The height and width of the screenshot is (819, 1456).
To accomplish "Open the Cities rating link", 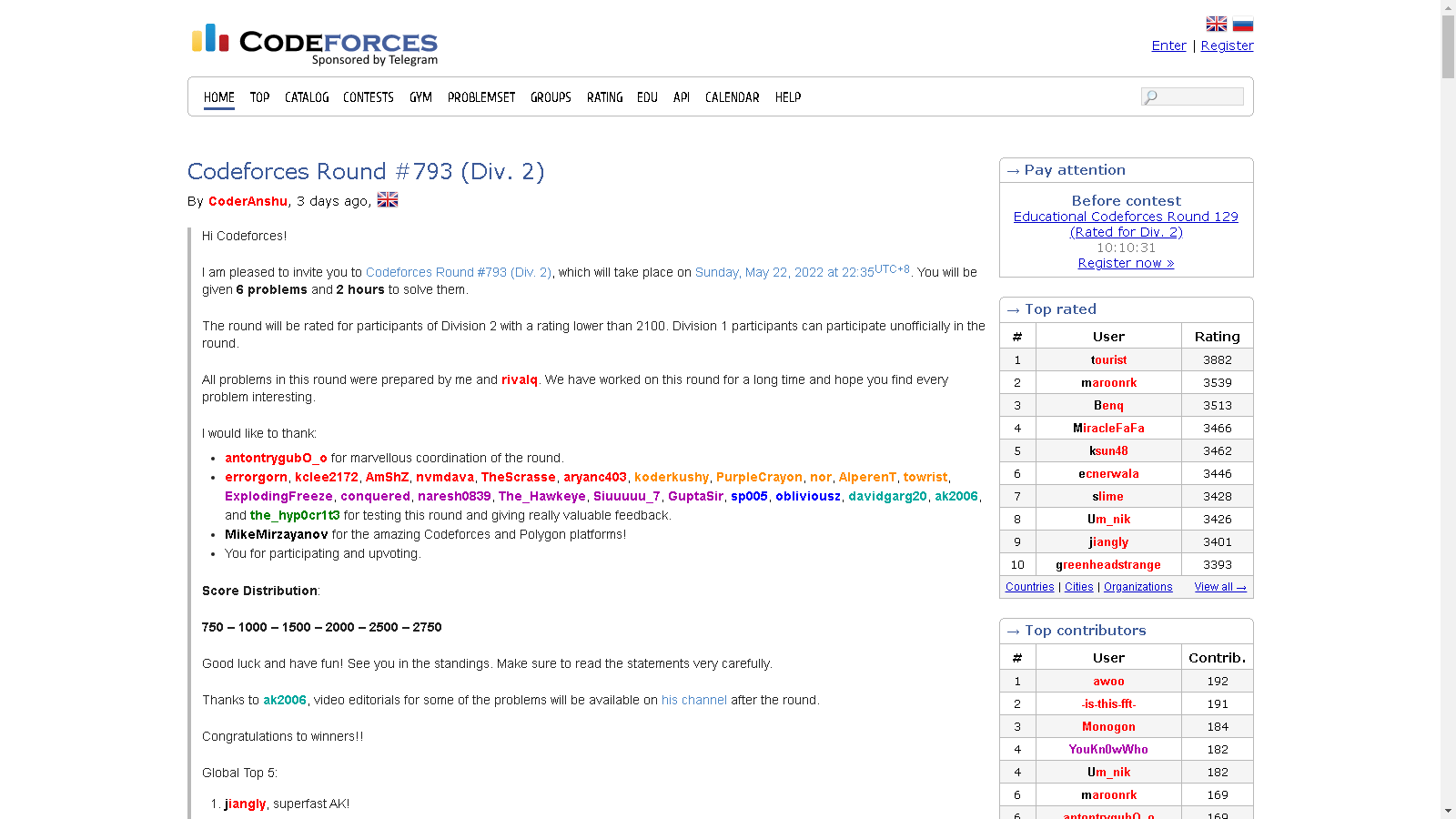I will tap(1079, 587).
